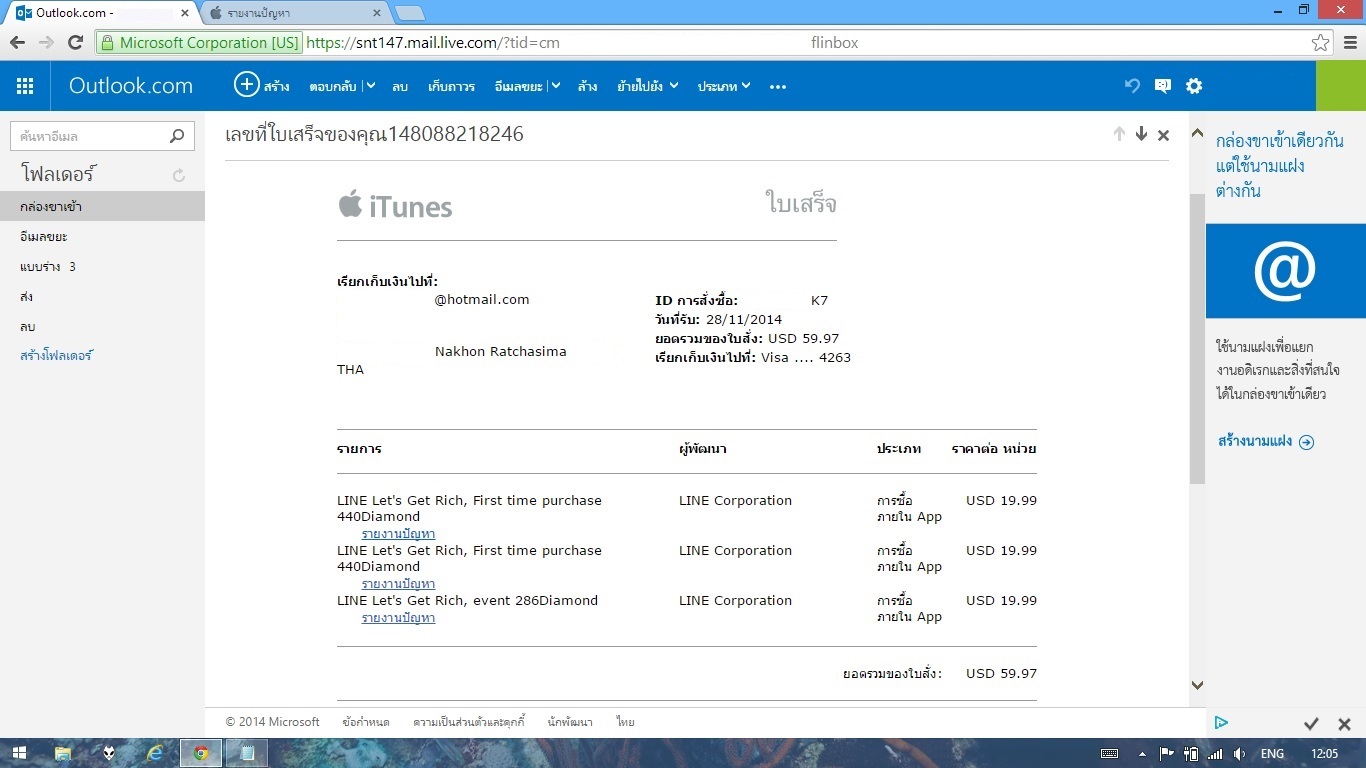Click the iTunes logo in receipt
This screenshot has width=1366, height=768.
click(395, 206)
